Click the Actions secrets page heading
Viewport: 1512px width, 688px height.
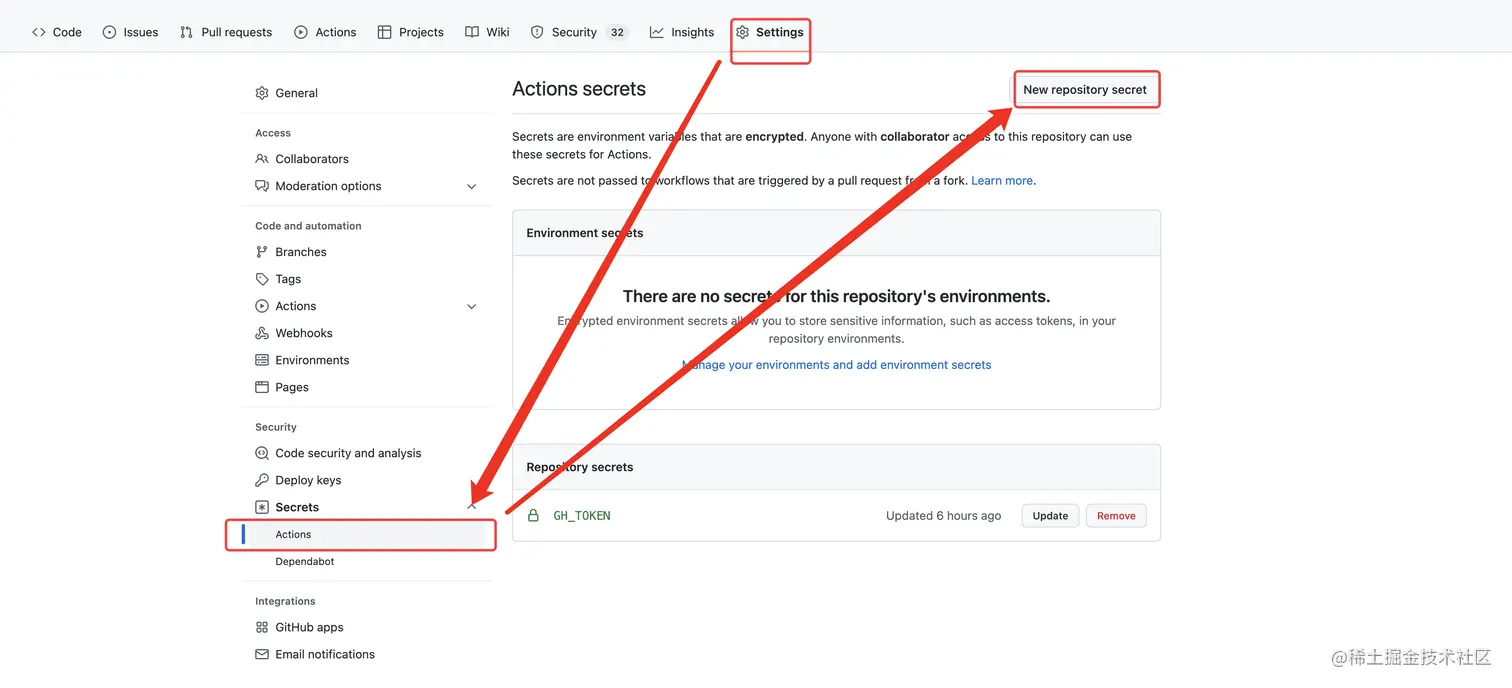click(x=579, y=89)
